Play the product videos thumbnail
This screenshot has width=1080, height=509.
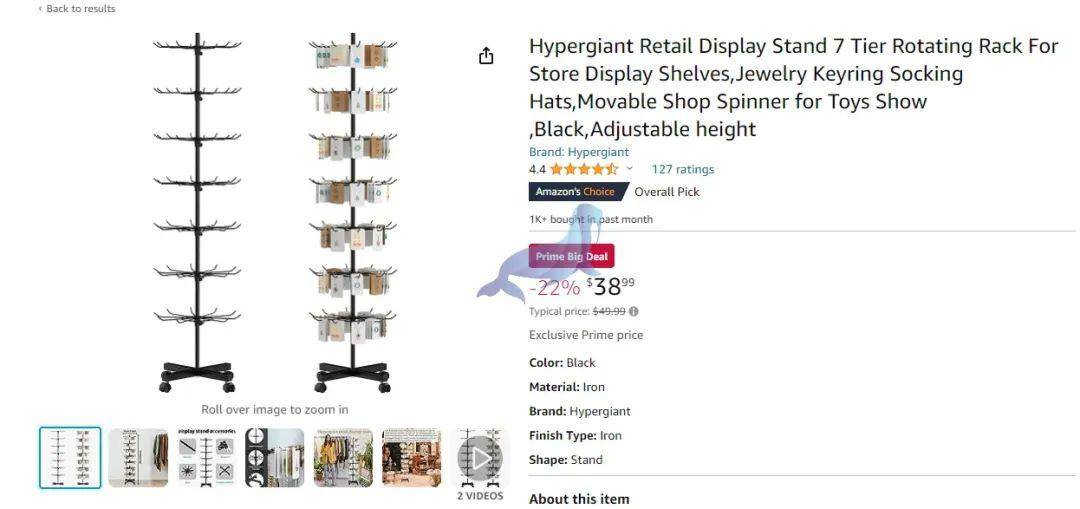coord(480,458)
